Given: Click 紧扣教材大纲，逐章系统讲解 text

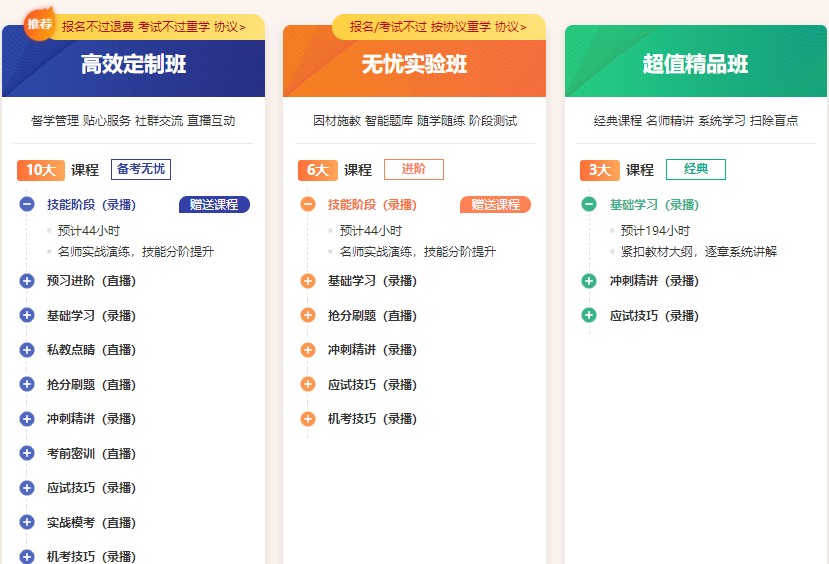Looking at the screenshot, I should (699, 252).
